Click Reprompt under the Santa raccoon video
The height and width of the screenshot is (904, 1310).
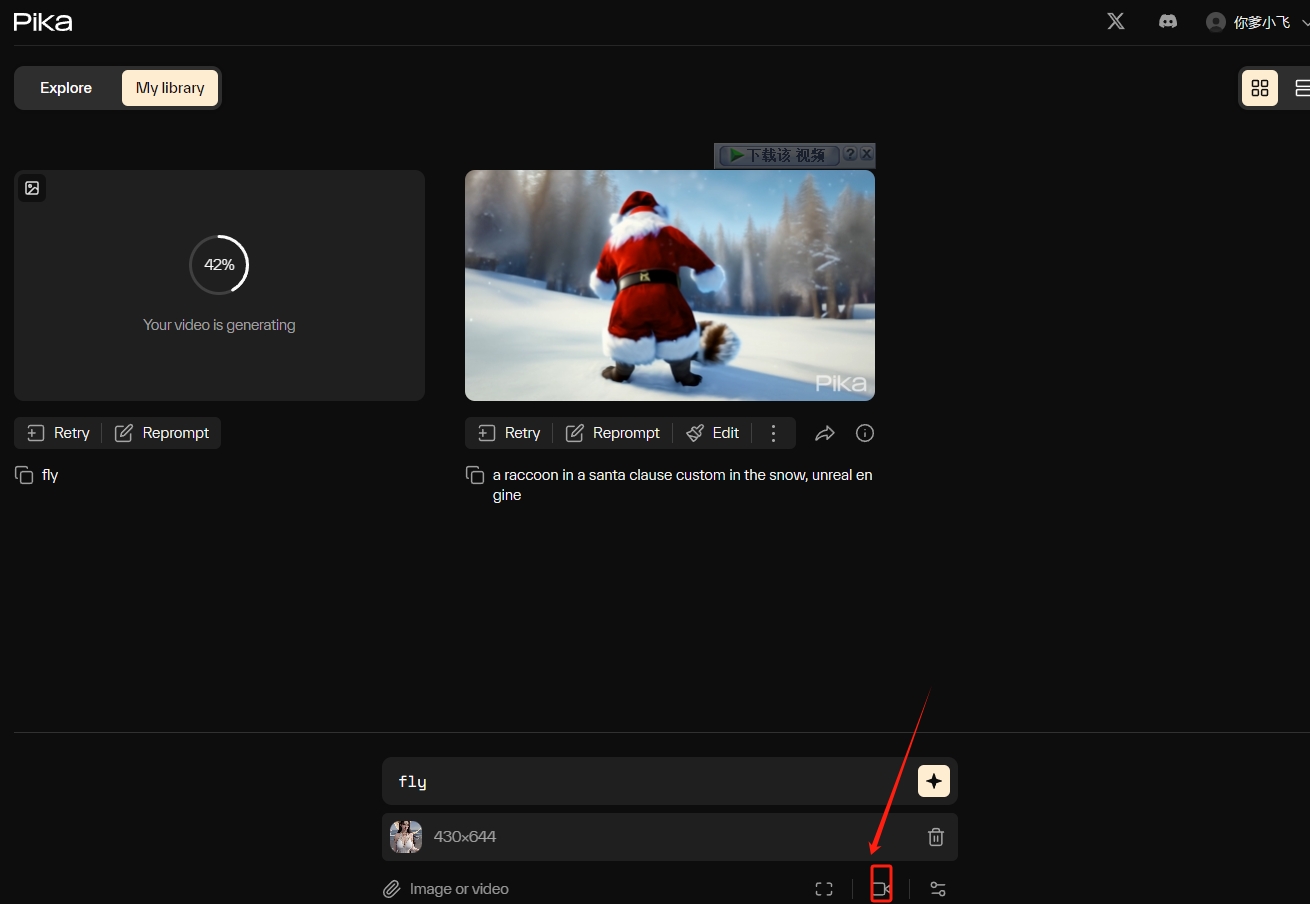[613, 433]
